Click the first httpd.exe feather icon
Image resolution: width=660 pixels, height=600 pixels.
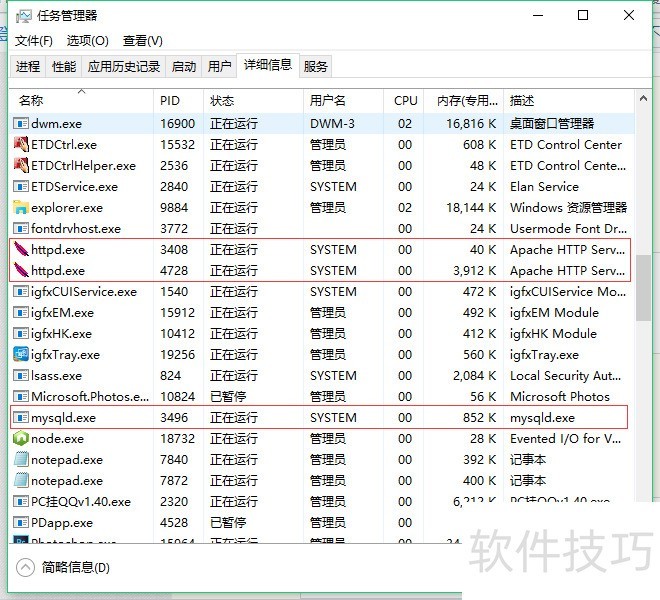(x=21, y=250)
